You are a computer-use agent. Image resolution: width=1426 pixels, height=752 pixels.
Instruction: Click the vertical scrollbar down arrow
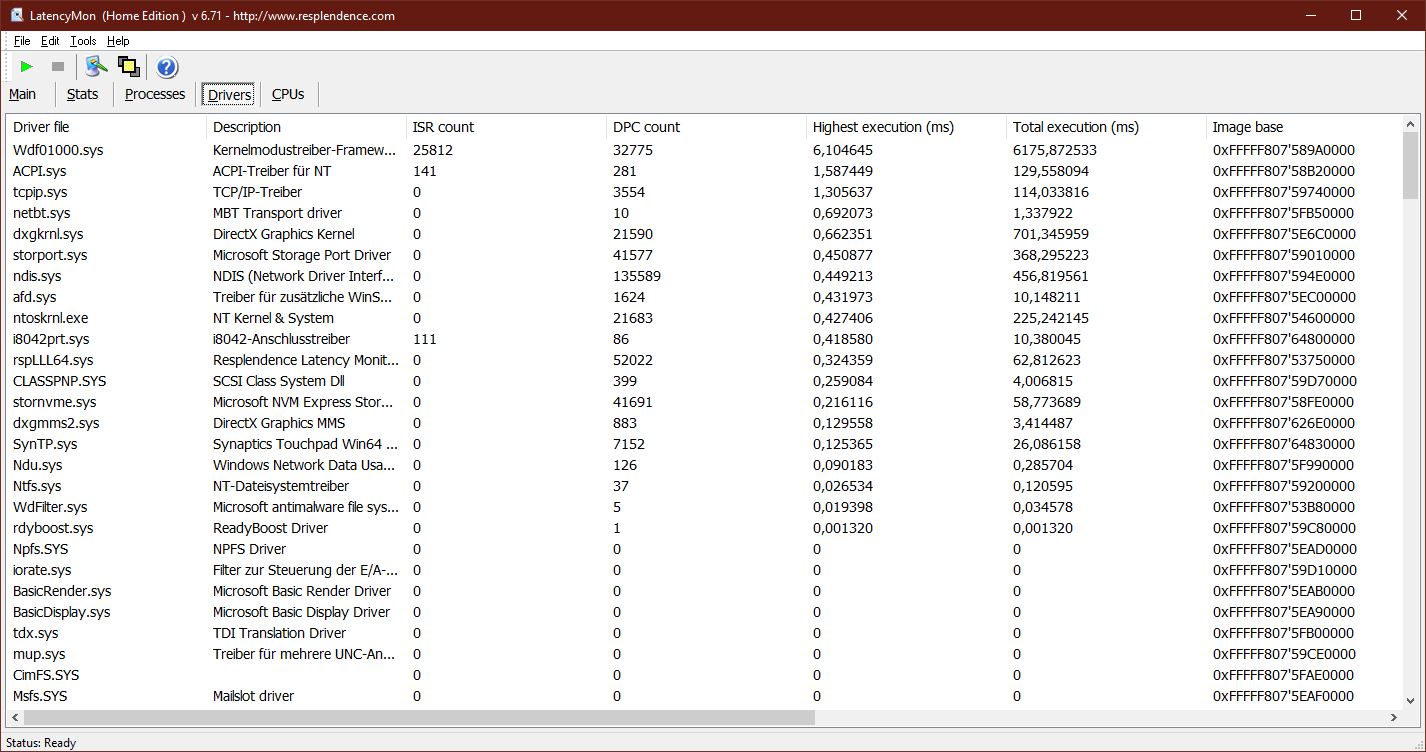(1410, 701)
